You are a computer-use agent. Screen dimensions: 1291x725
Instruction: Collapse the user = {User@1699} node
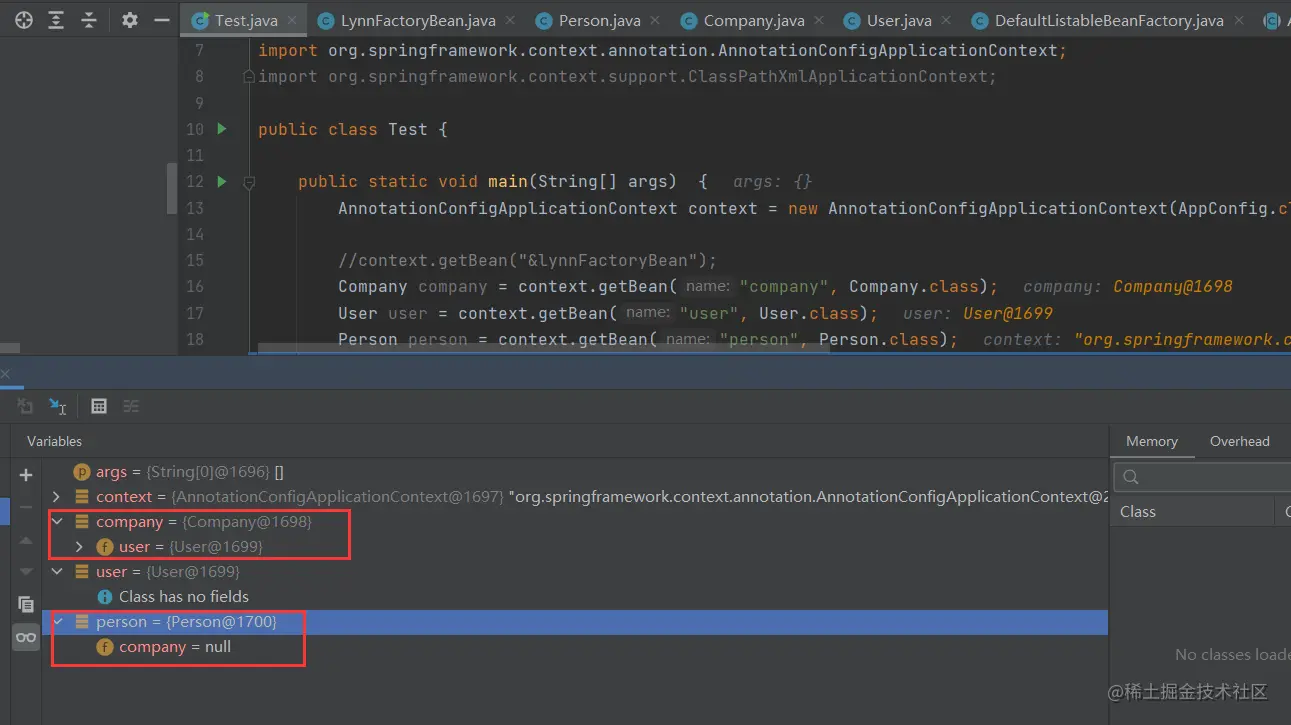56,572
